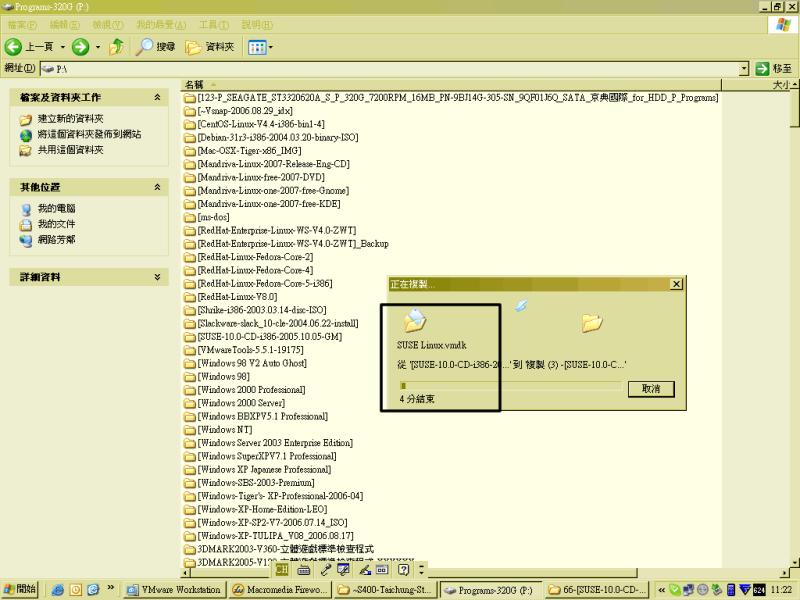Viewport: 800px width, 600px height.
Task: Click 共用這個資料夾 link
Action: tap(70, 150)
